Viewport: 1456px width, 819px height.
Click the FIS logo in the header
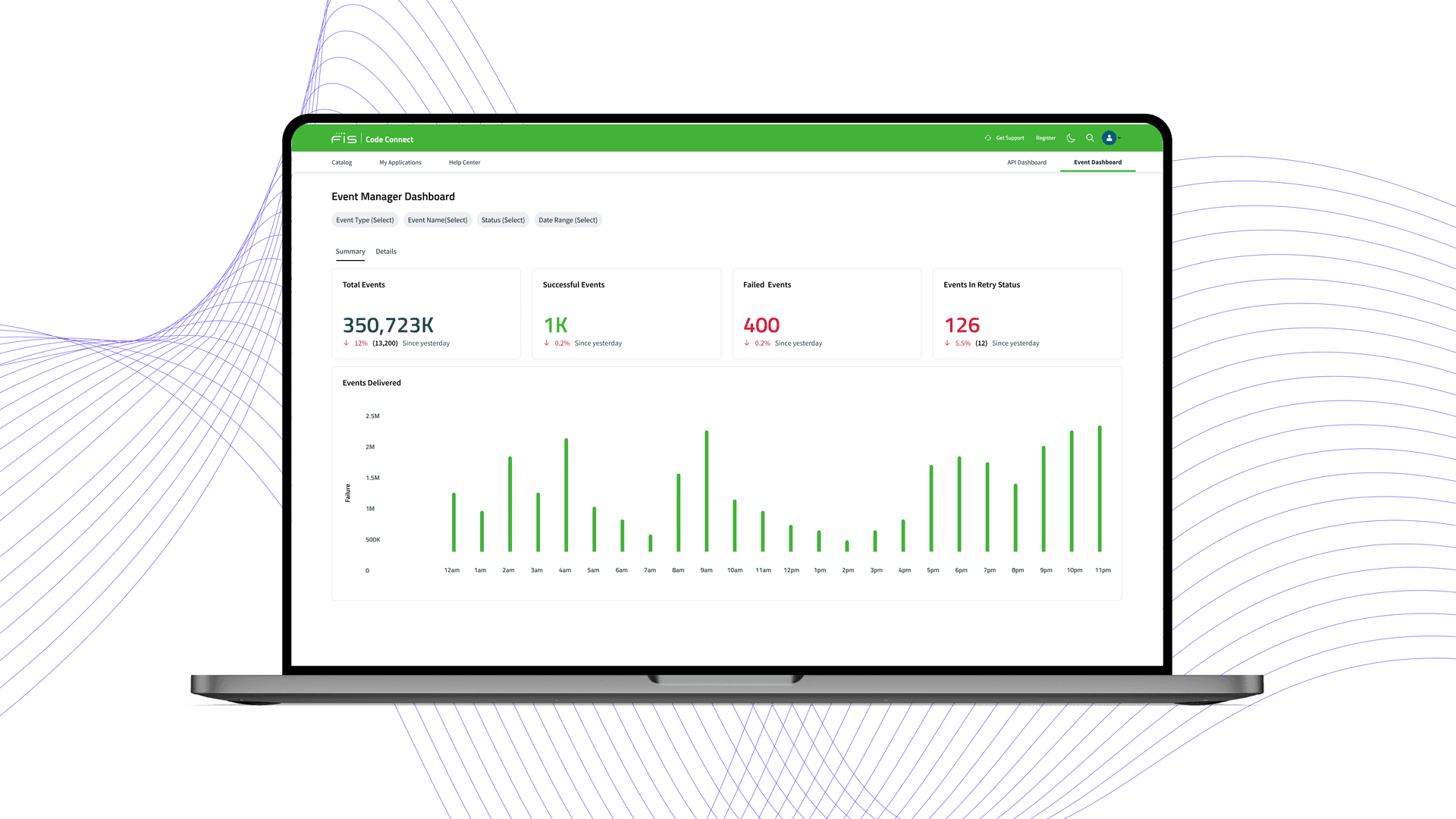click(x=344, y=139)
